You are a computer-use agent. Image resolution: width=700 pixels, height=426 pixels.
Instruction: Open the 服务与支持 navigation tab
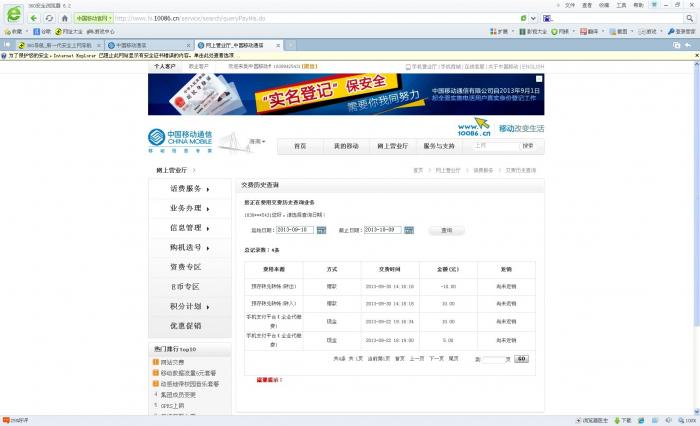click(438, 146)
